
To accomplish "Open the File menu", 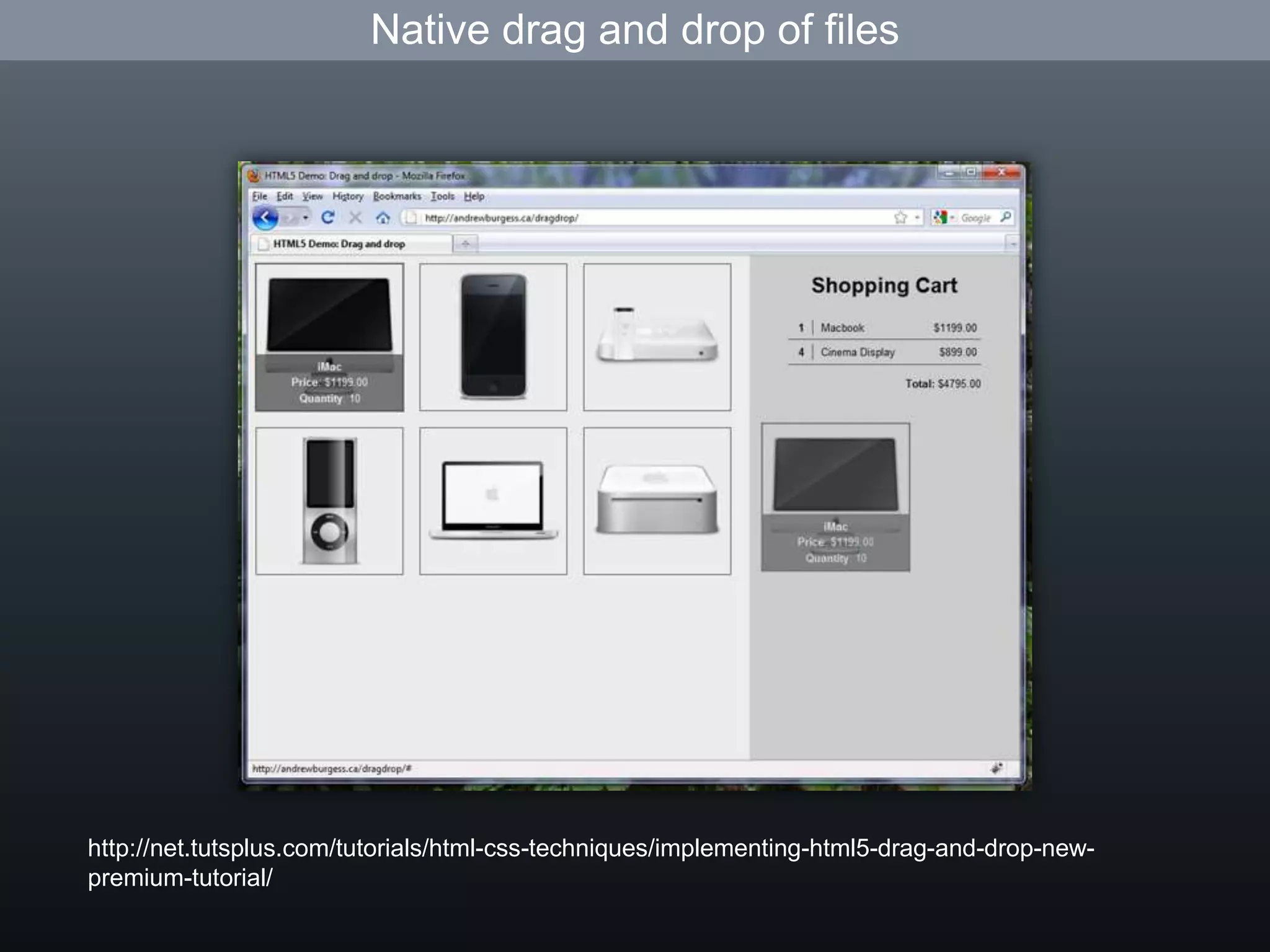I will (259, 196).
